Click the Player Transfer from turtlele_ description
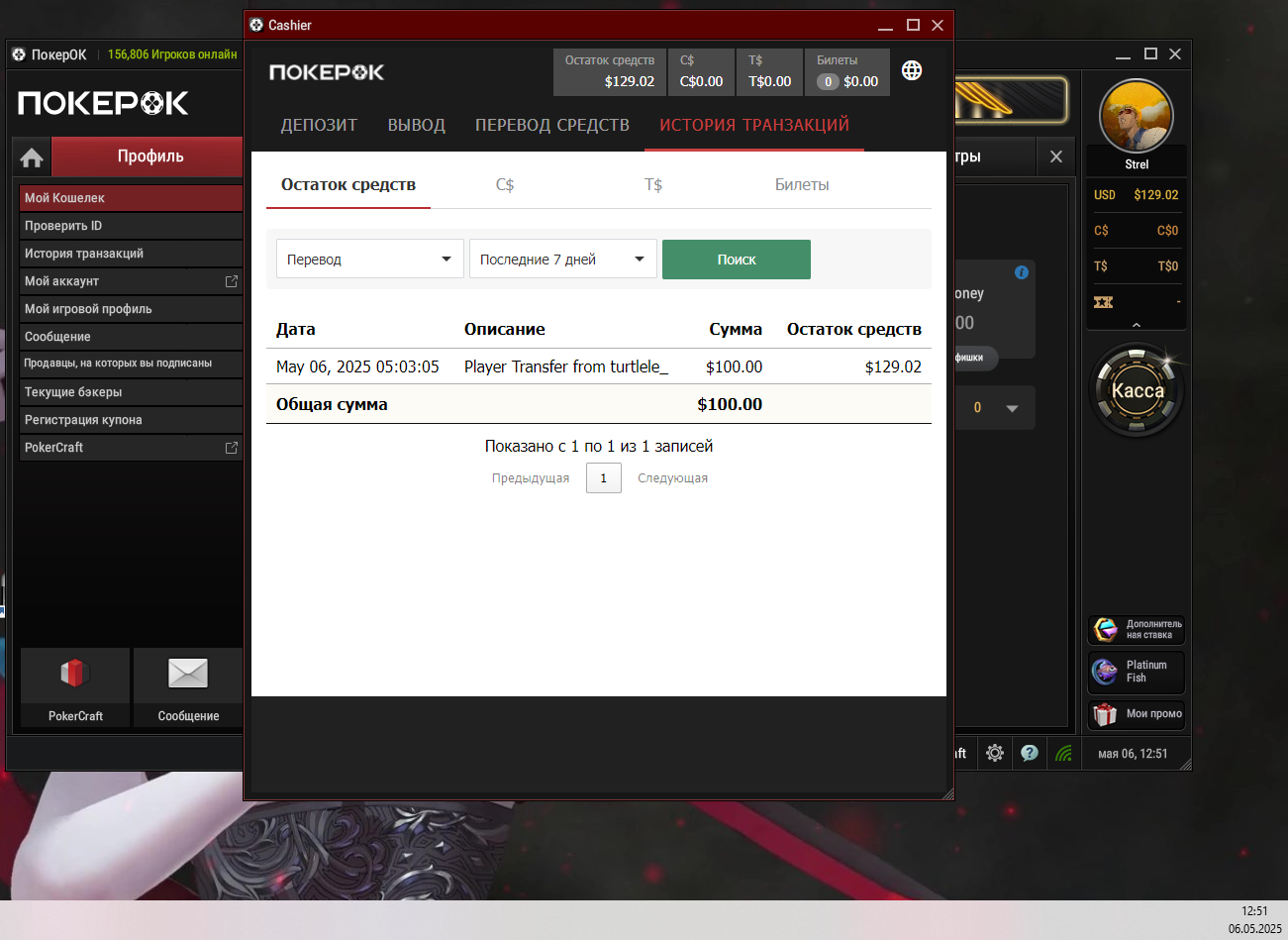Screen dimensions: 1288x940 [566, 366]
